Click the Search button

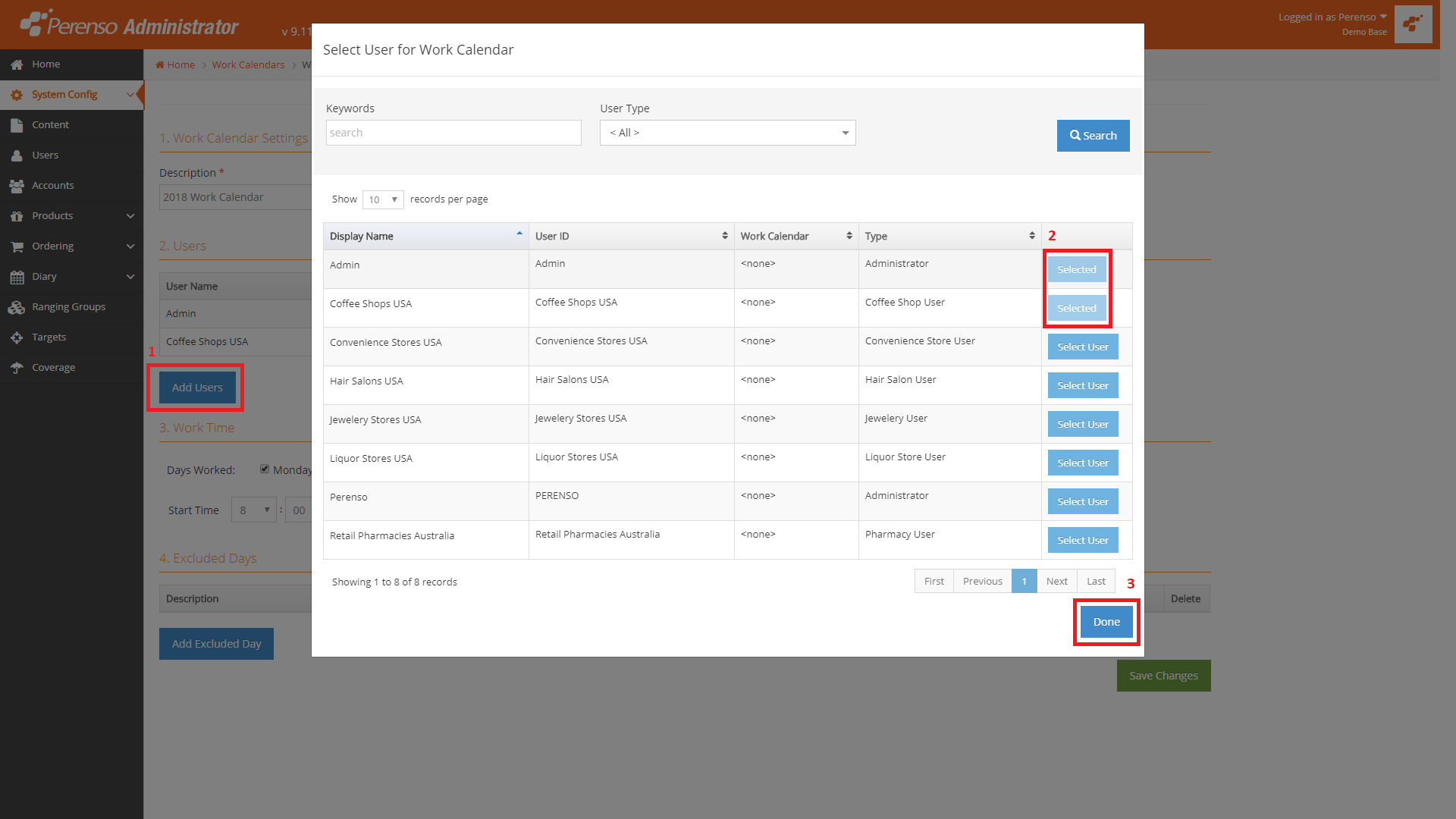(1093, 136)
